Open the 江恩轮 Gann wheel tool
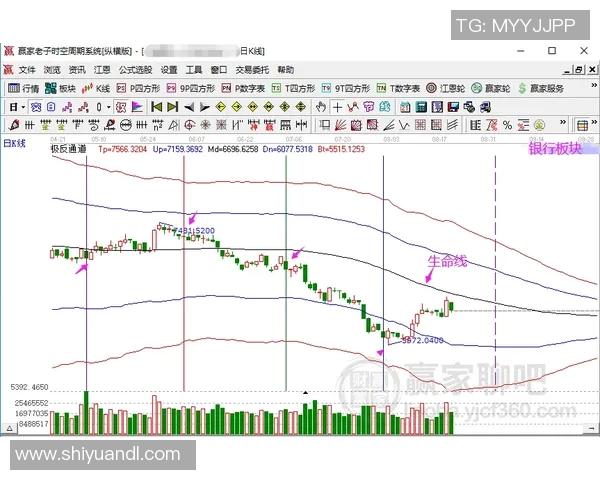Image resolution: width=600 pixels, height=480 pixels. point(445,88)
